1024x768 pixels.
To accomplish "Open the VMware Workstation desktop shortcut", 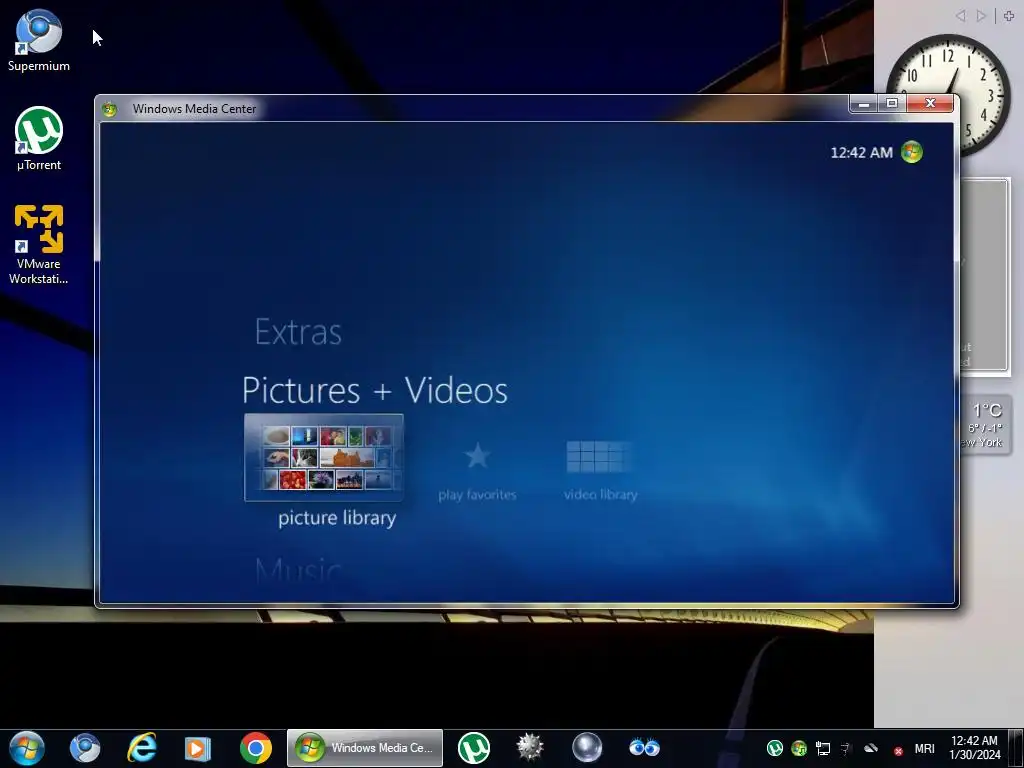I will 39,245.
